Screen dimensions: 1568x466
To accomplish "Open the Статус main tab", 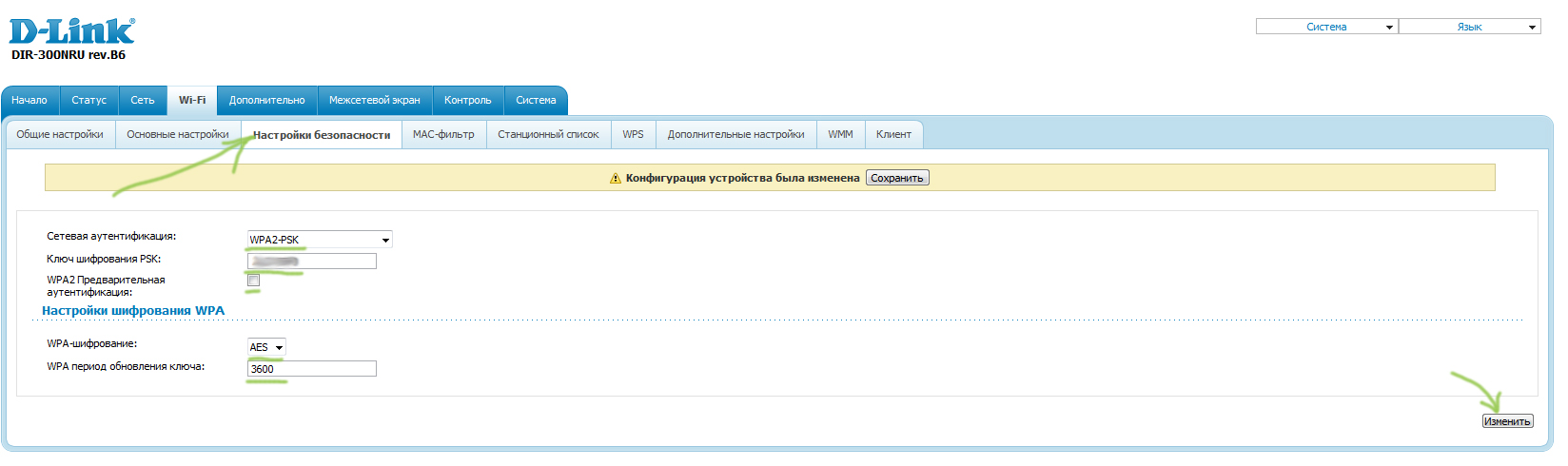I will [88, 100].
